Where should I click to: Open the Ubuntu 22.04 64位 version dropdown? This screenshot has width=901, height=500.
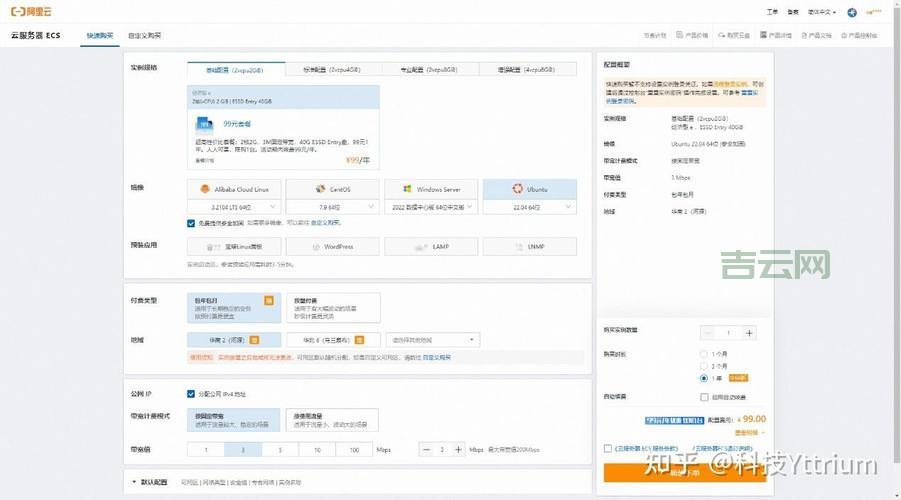pyautogui.click(x=530, y=207)
